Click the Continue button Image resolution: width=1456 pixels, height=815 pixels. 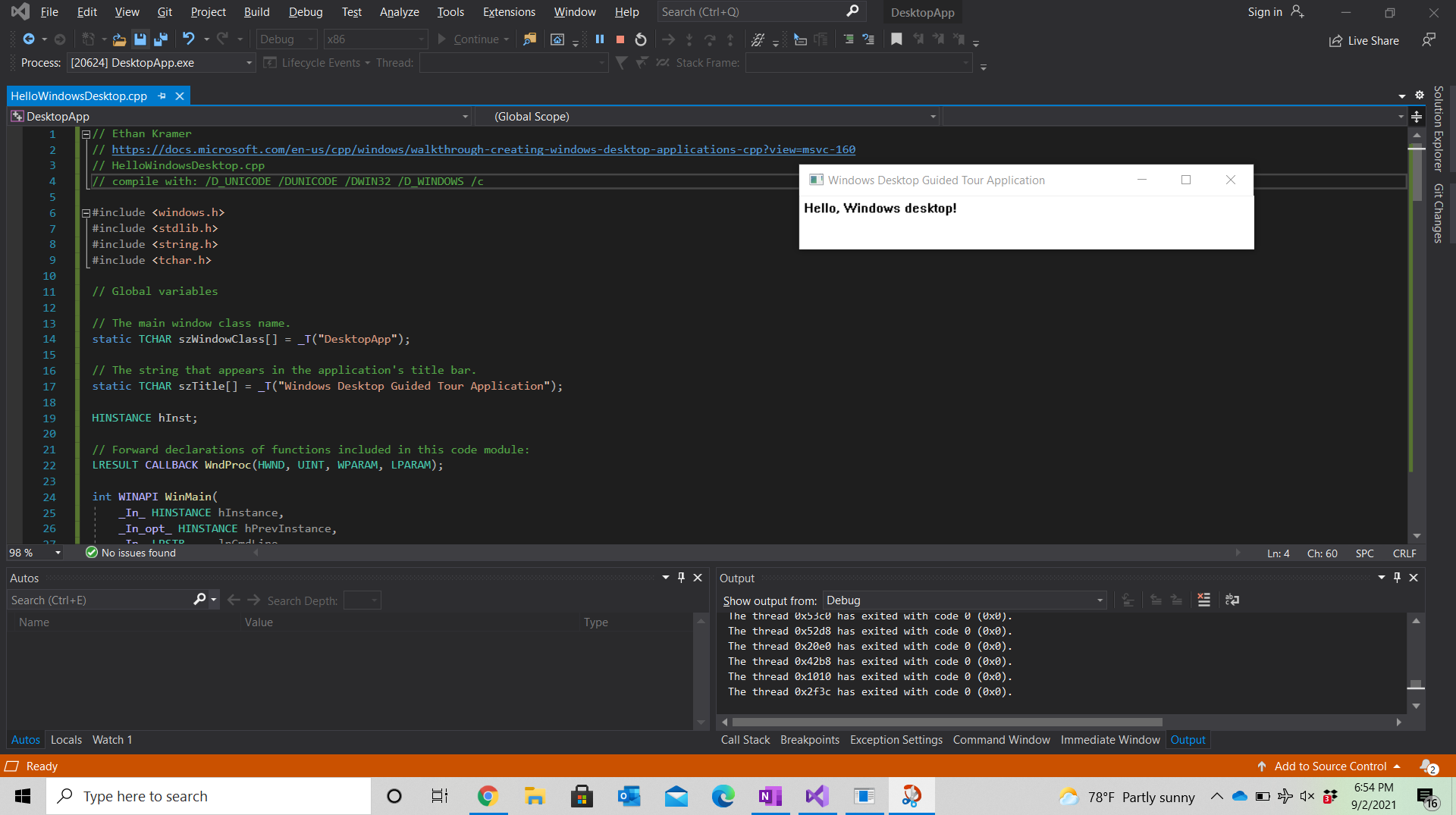472,39
